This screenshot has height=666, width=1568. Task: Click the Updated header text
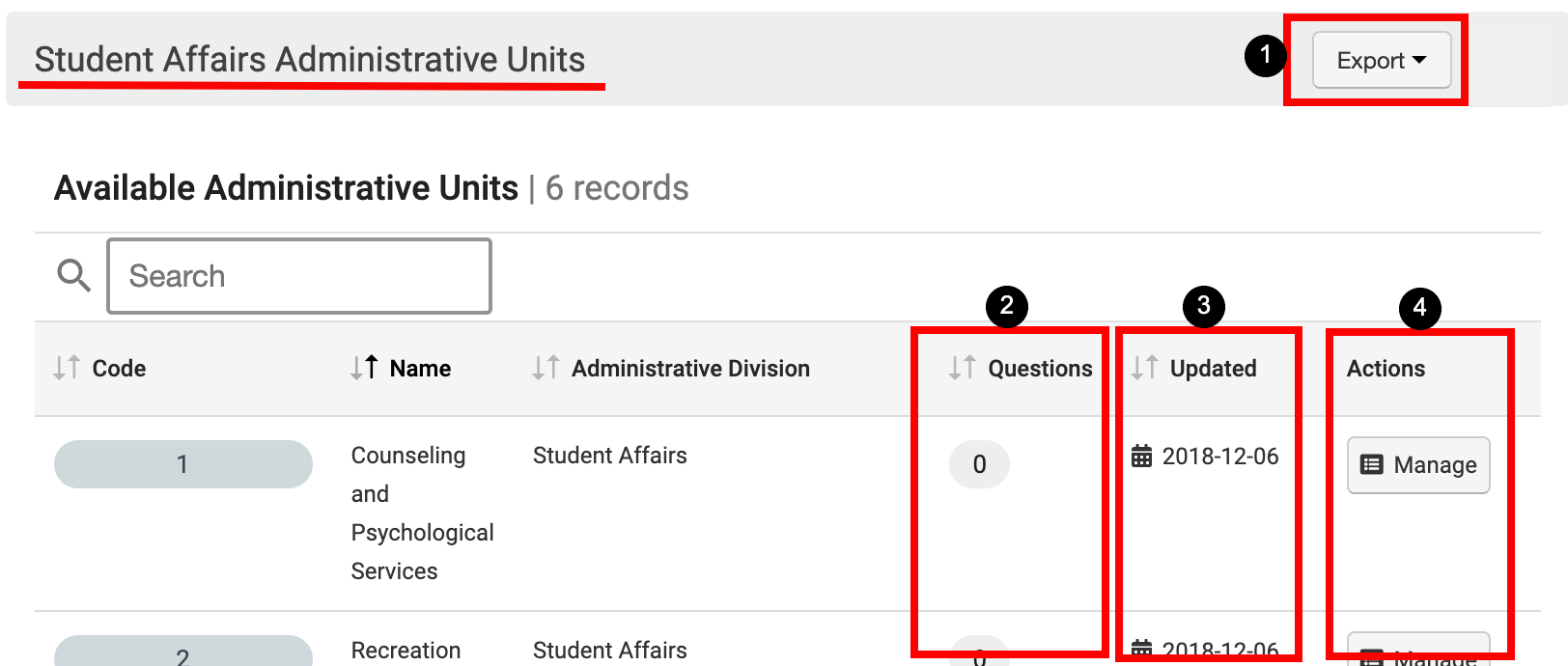[x=1213, y=369]
